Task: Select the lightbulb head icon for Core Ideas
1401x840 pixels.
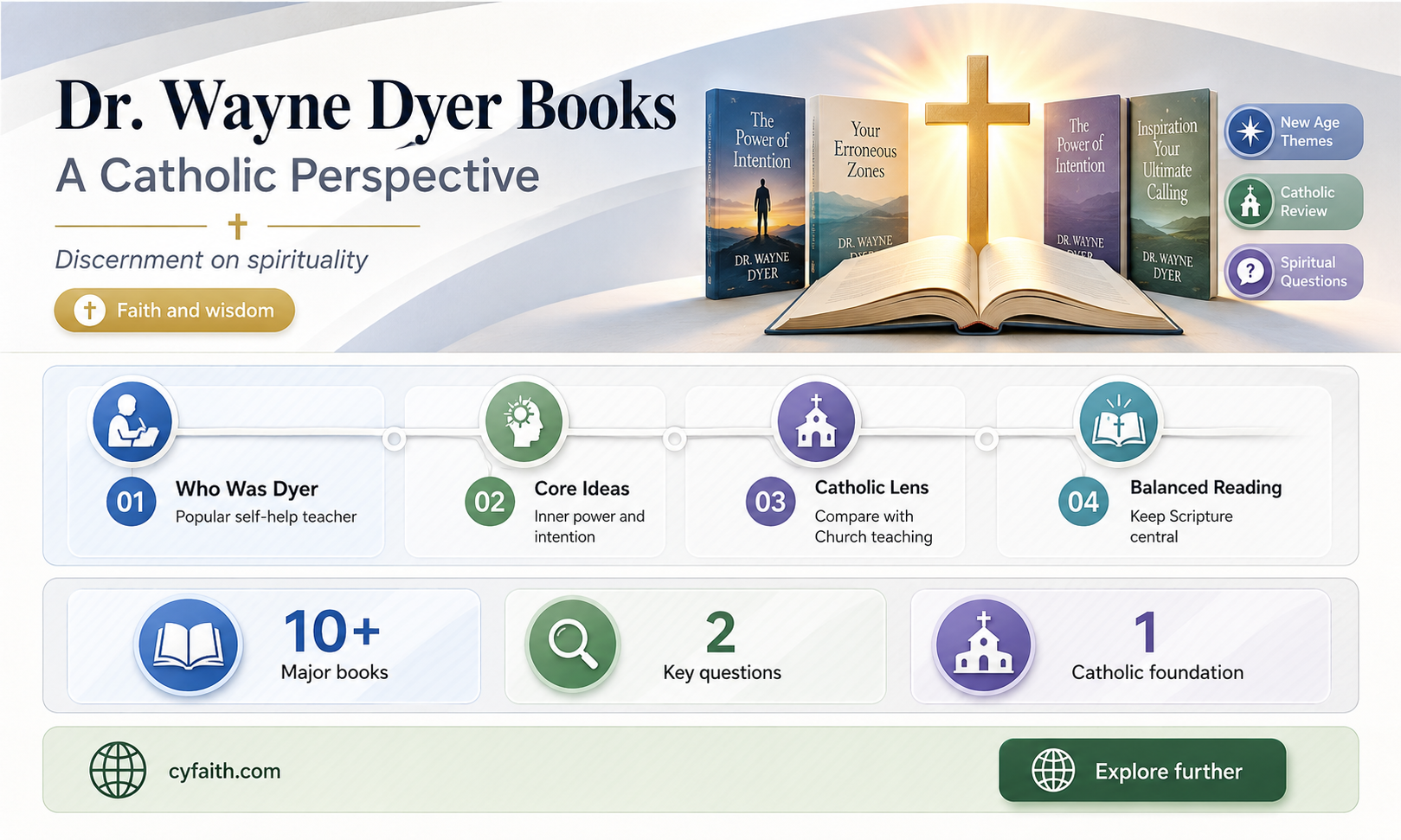Action: coord(524,421)
